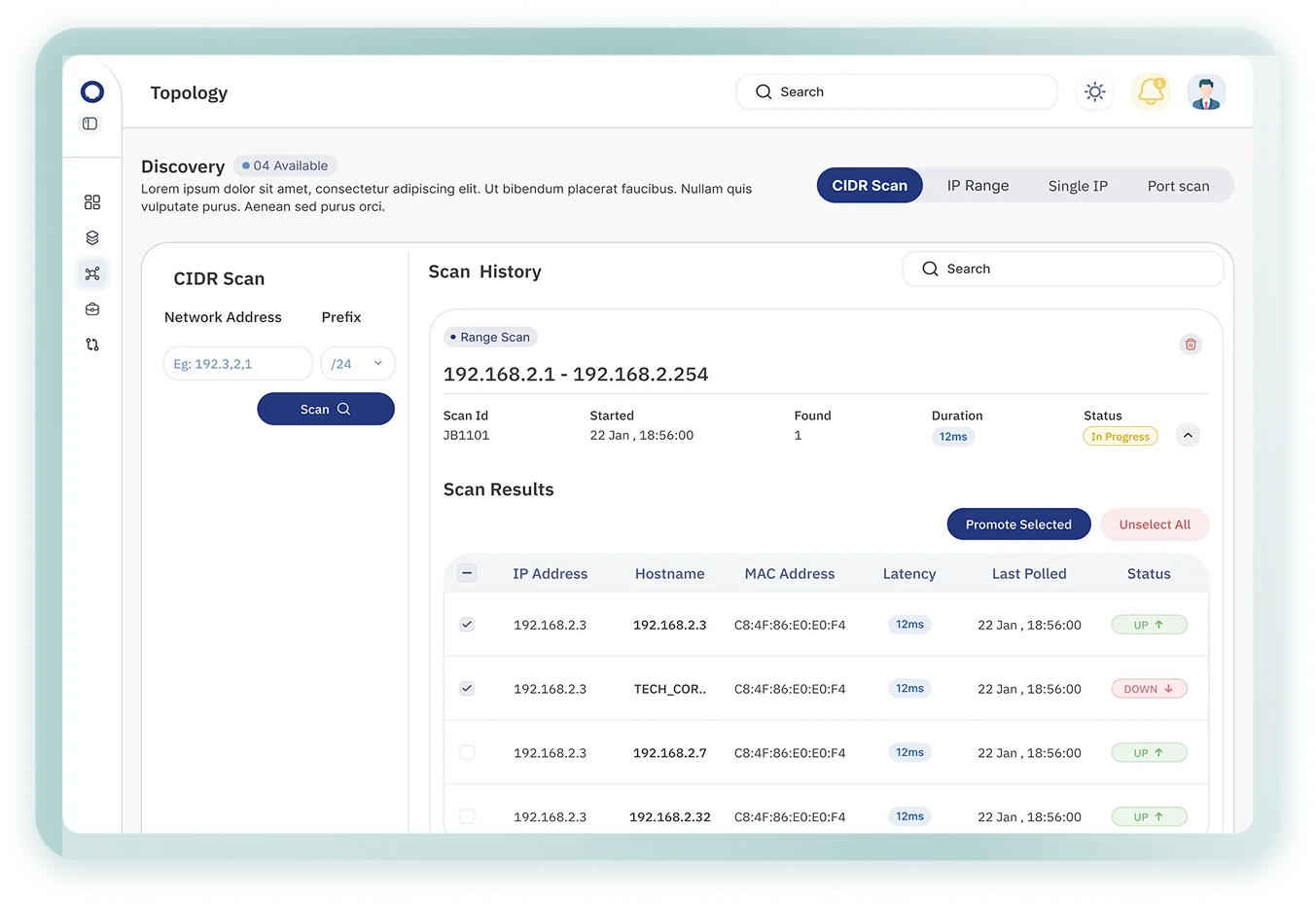Click the circular app logo icon
This screenshot has height=904, width=1316.
point(92,91)
